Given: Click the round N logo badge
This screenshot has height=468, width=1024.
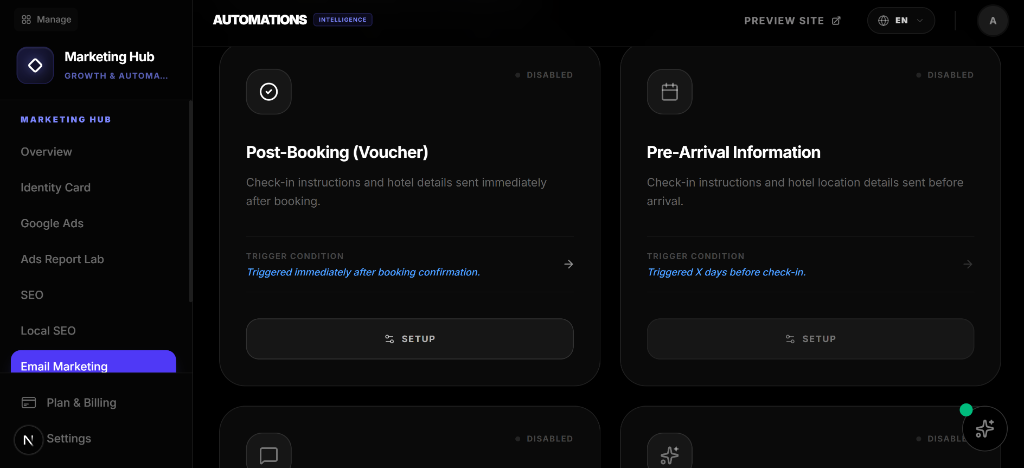Looking at the screenshot, I should pyautogui.click(x=28, y=440).
